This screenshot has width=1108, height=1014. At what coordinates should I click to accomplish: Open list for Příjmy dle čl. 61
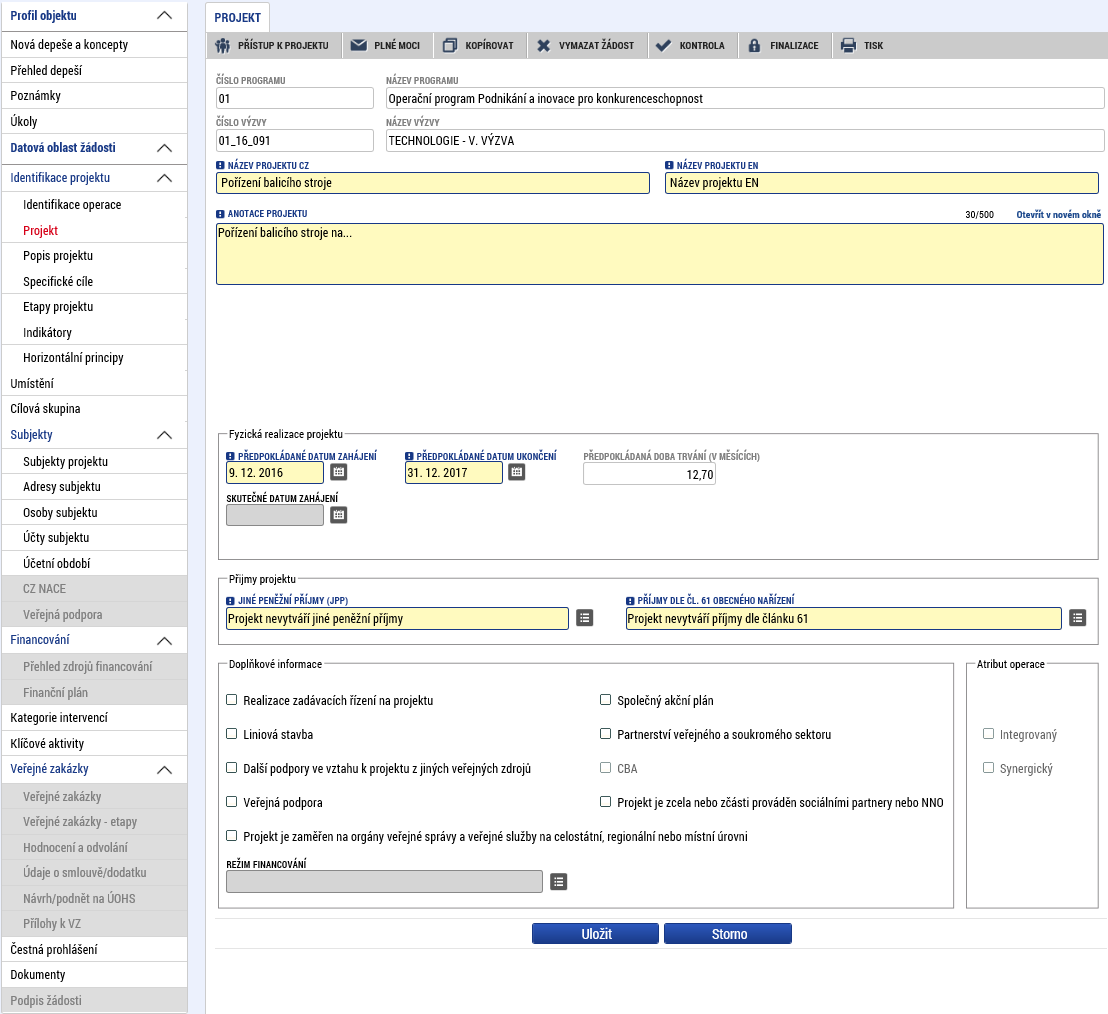point(1077,618)
